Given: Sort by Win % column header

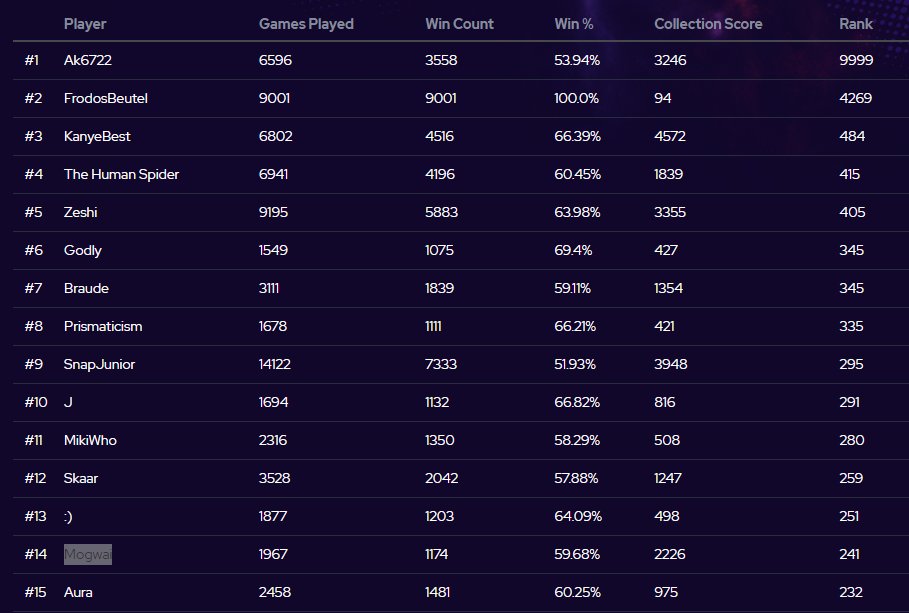Looking at the screenshot, I should pyautogui.click(x=573, y=24).
